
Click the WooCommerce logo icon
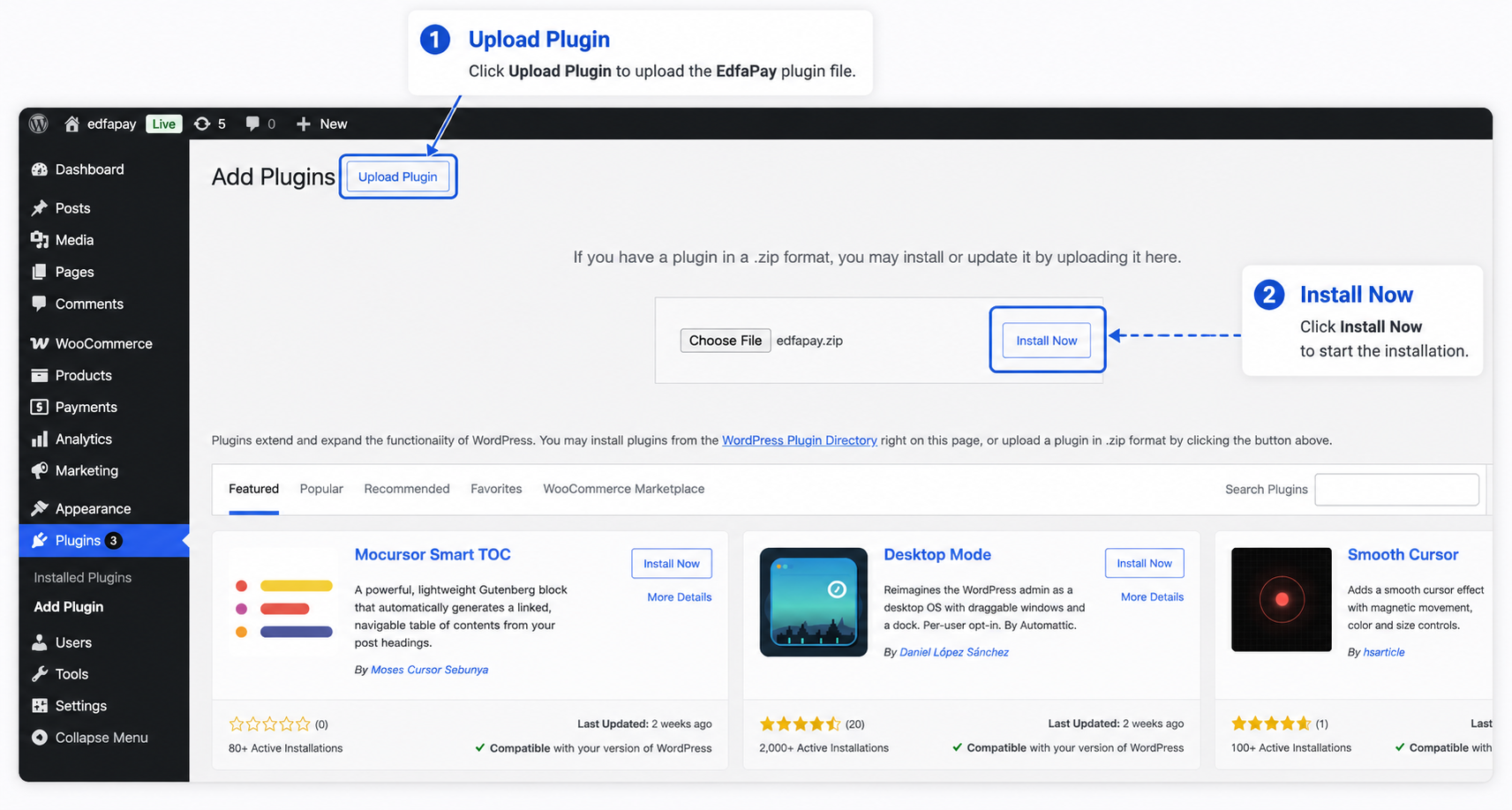[x=40, y=343]
